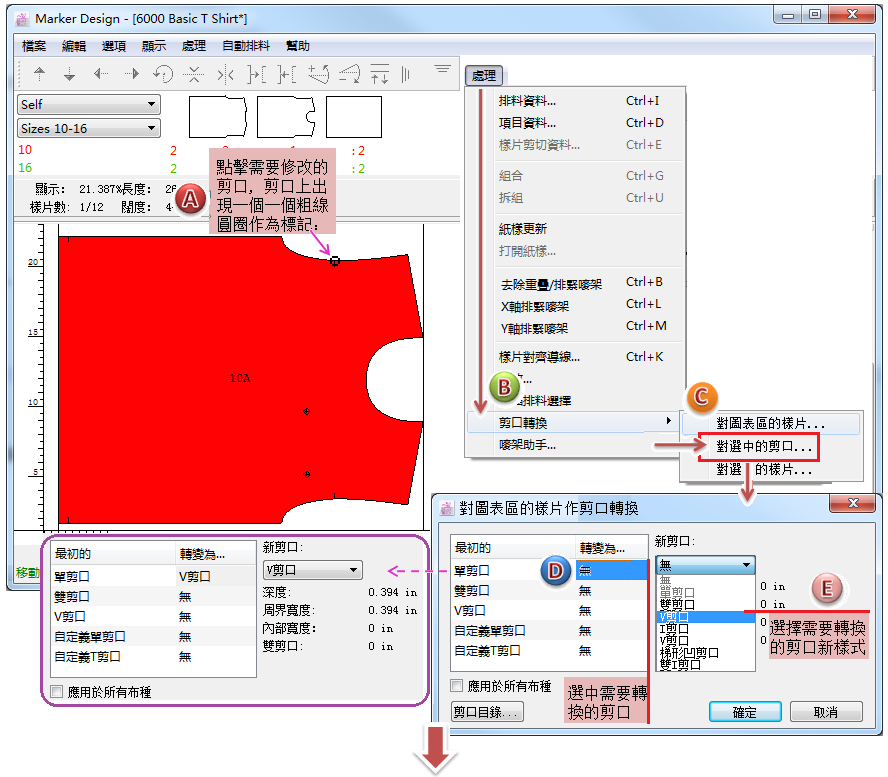Click the move piece left arrow tool
Image resolution: width=888 pixels, height=777 pixels.
click(x=101, y=74)
